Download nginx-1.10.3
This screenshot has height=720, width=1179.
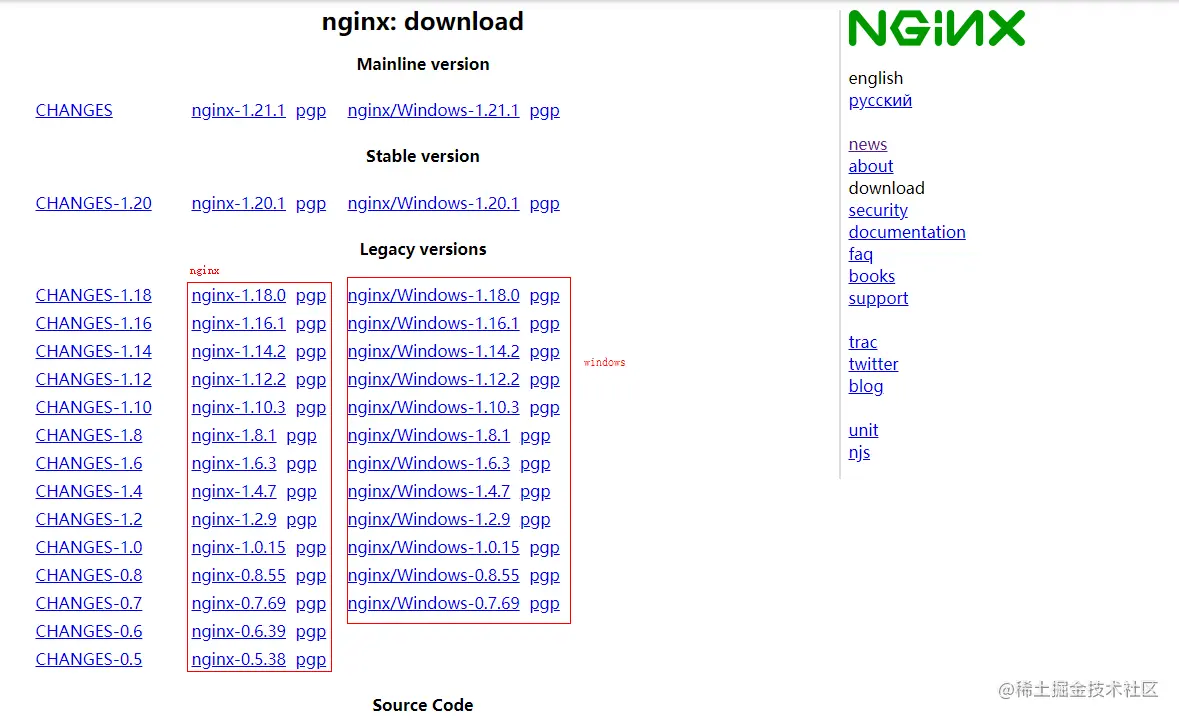tap(238, 407)
